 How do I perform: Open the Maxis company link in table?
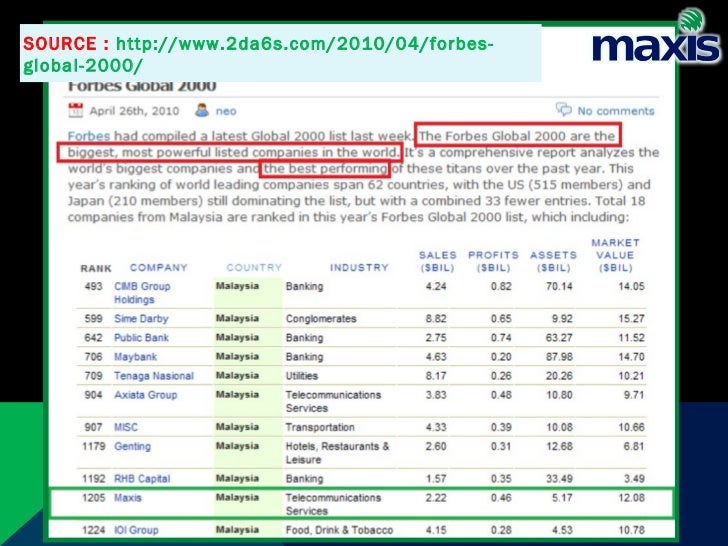(128, 498)
